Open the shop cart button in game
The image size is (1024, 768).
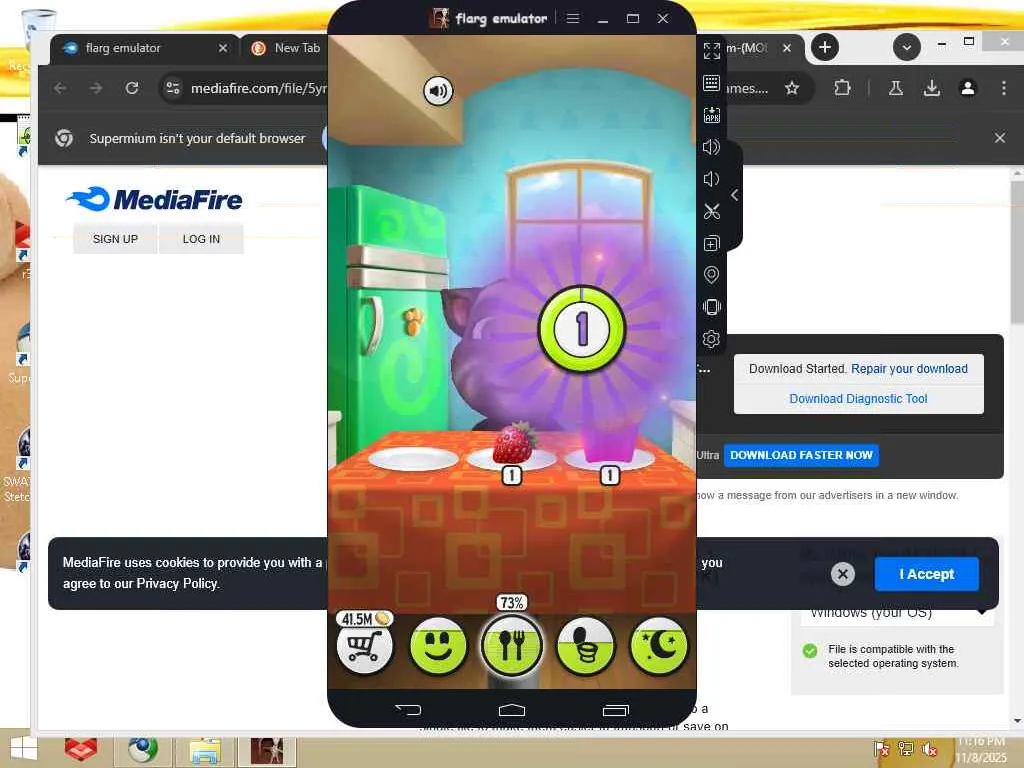tap(364, 647)
